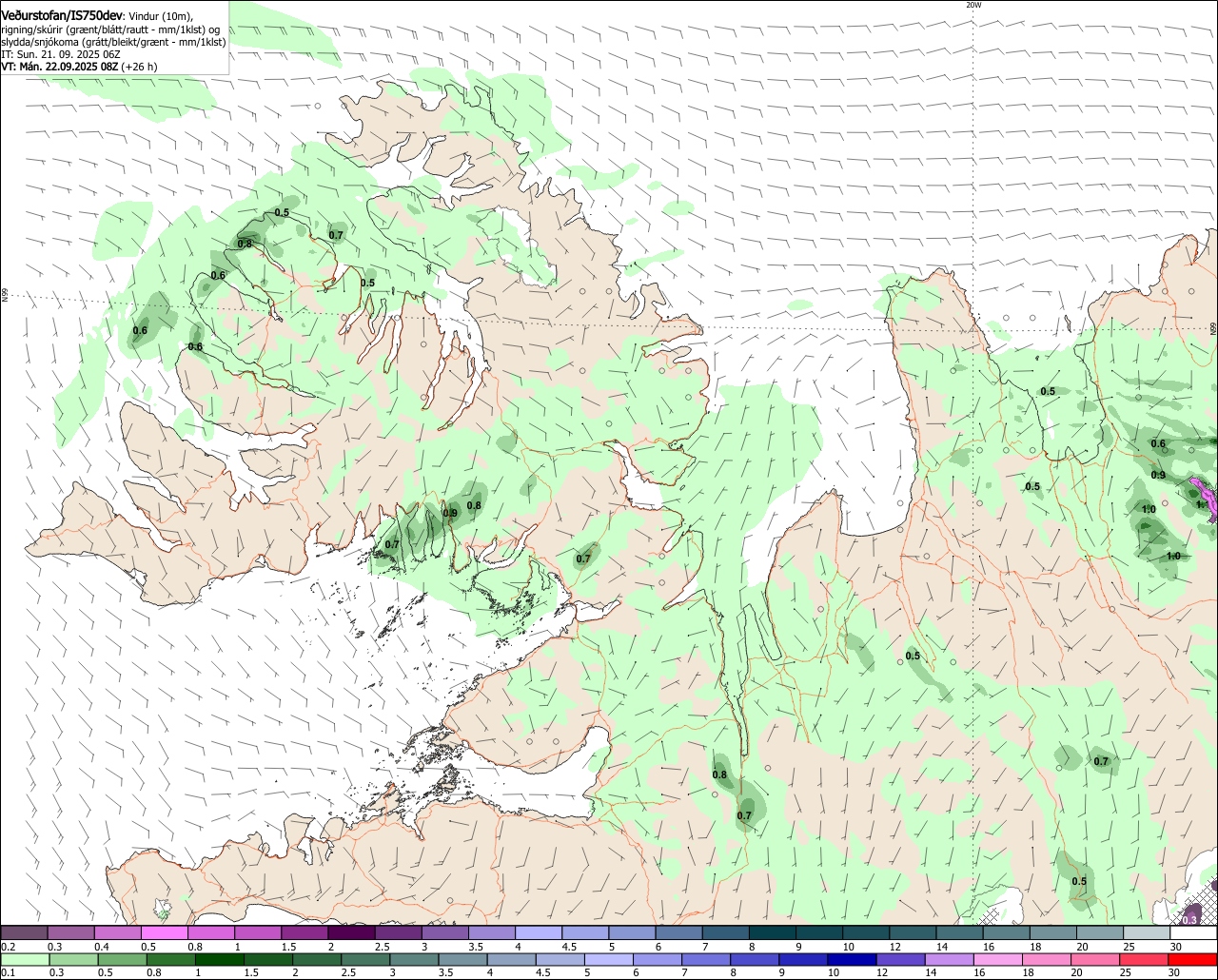Click the 'Vindur (10m)' text in the header
Screen dimensions: 1218x980
[x=162, y=16]
